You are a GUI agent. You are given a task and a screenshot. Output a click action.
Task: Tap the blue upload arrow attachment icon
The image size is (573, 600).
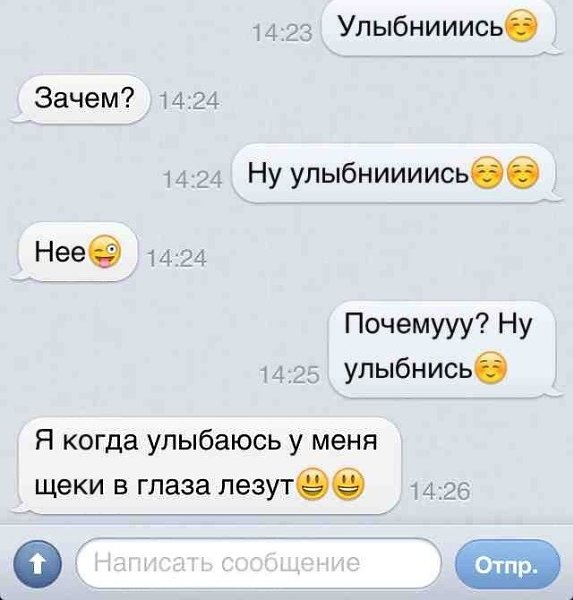pyautogui.click(x=37, y=564)
